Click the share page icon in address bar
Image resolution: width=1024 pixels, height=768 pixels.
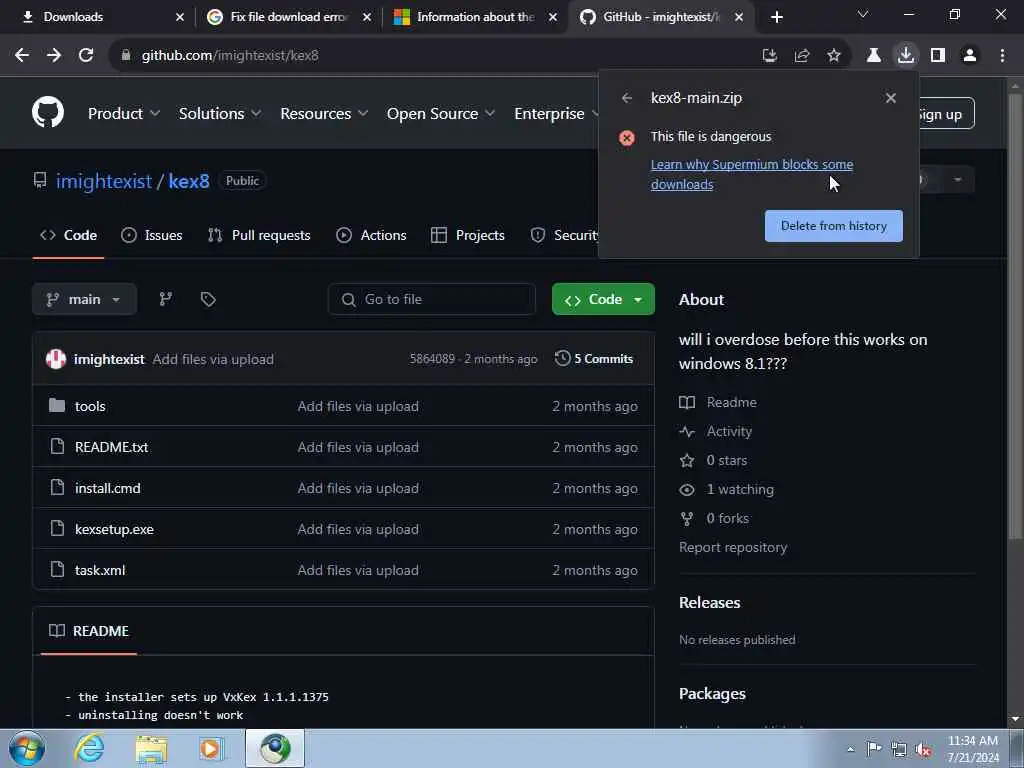(802, 56)
